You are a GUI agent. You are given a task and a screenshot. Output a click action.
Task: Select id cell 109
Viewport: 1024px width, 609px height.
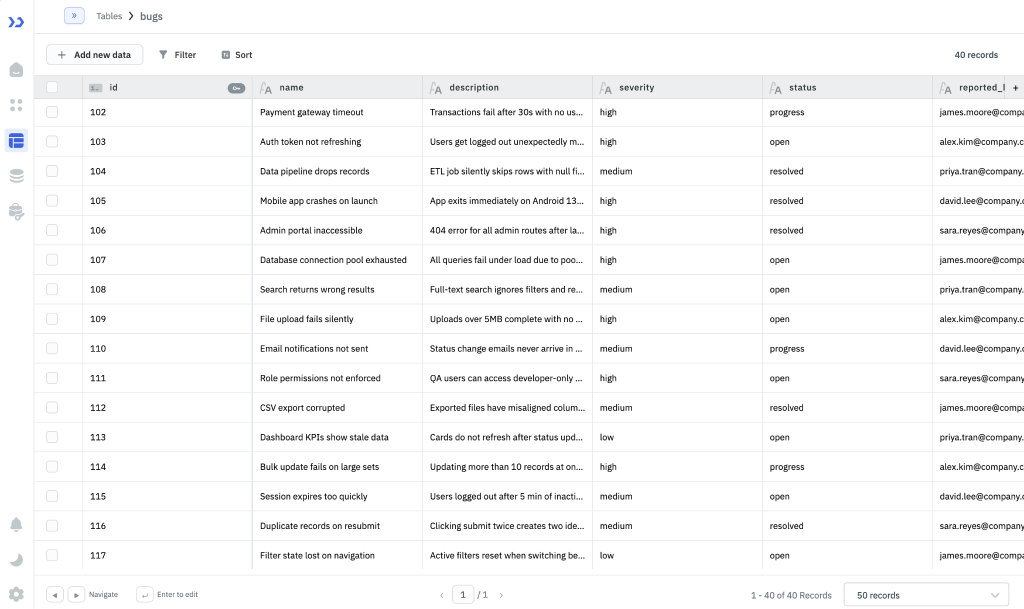167,319
